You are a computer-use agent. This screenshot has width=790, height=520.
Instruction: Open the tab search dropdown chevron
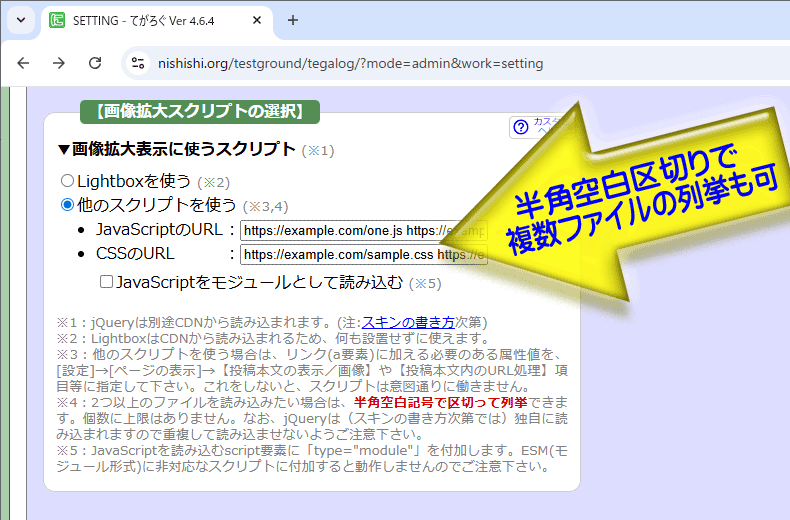[20, 20]
